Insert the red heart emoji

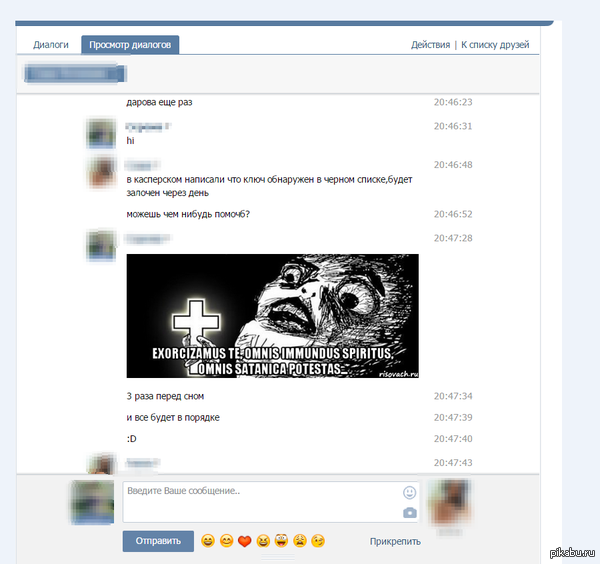(245, 541)
